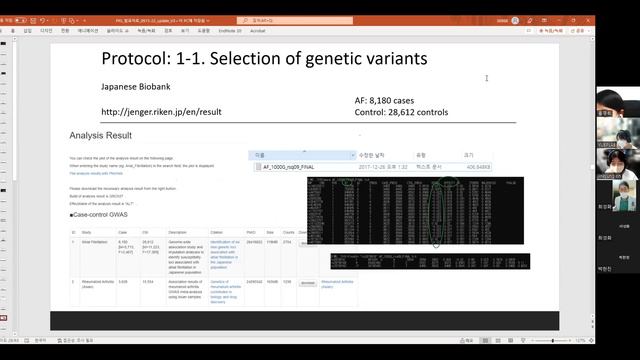This screenshot has width=640, height=360.
Task: Click the 'Case-control GWAS' heading
Action: tap(99, 215)
